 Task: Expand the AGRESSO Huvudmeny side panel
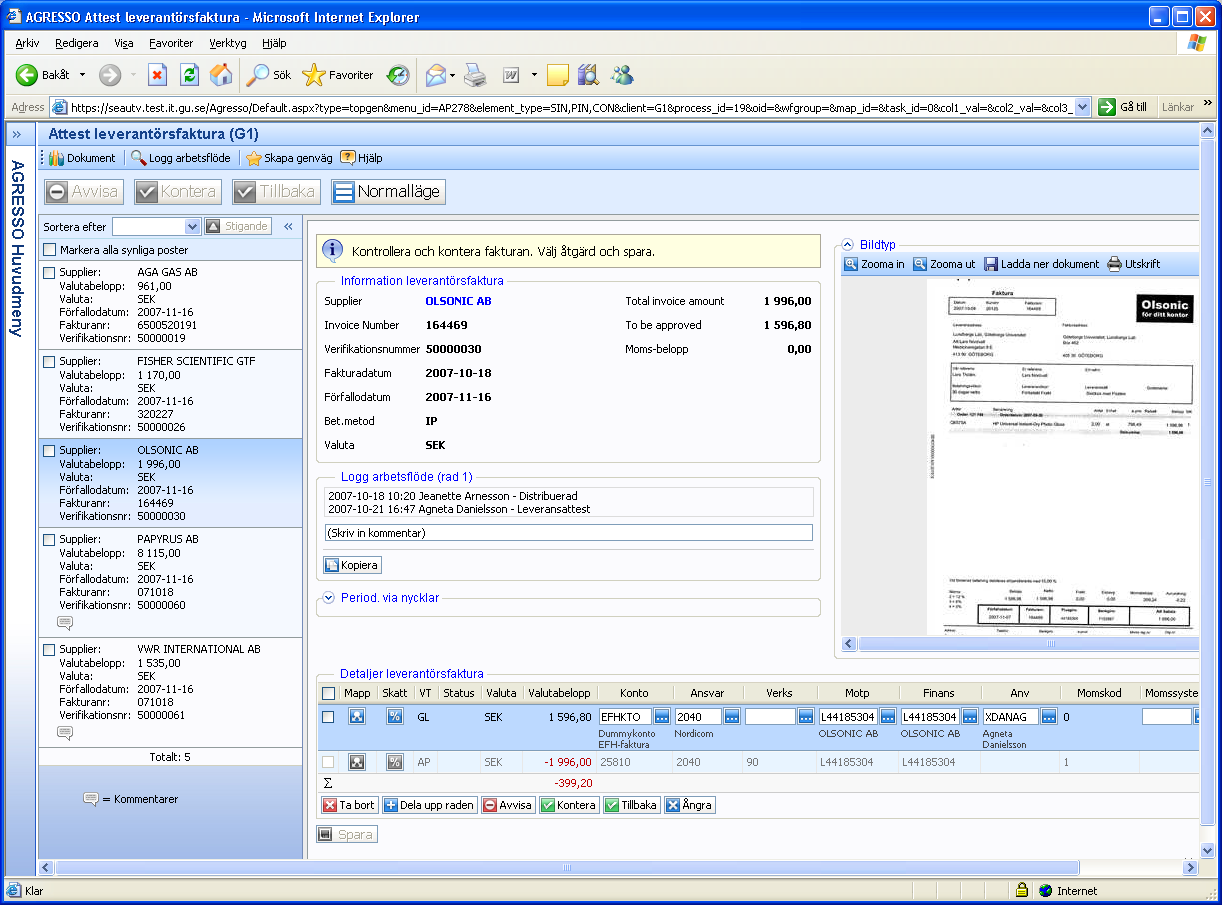pos(17,134)
